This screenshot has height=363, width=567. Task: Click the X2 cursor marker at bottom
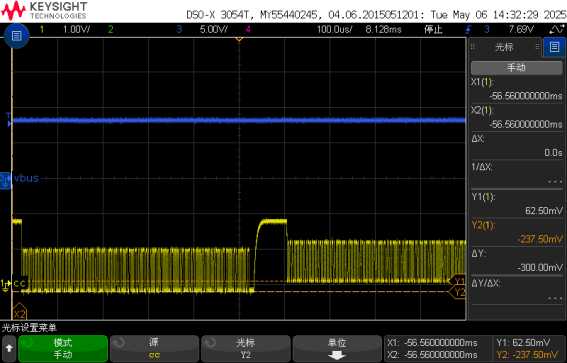coord(20,311)
